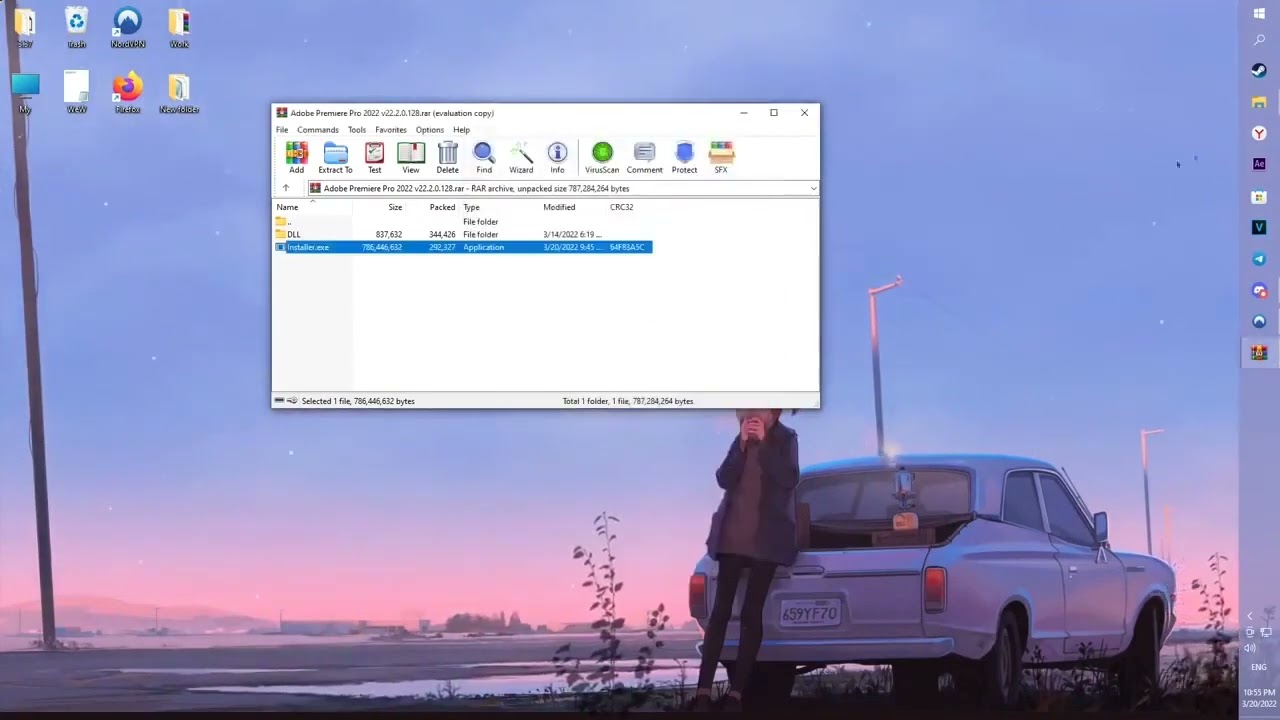
Task: Open the Firefox desktop shortcut
Action: pos(127,93)
